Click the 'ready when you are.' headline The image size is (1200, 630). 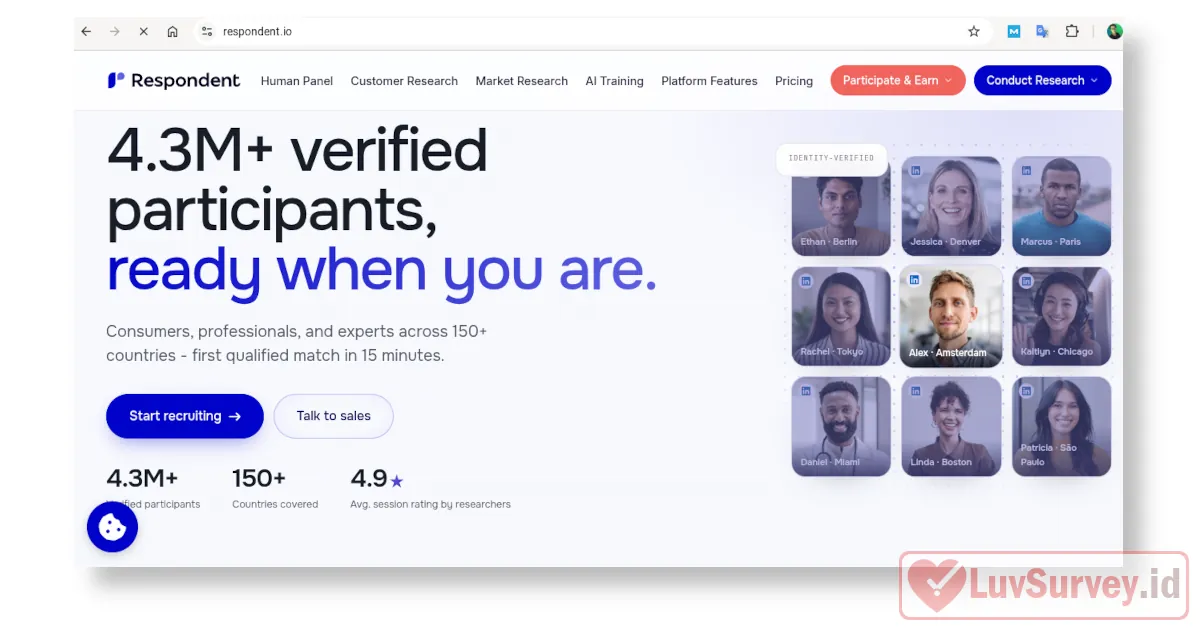381,271
